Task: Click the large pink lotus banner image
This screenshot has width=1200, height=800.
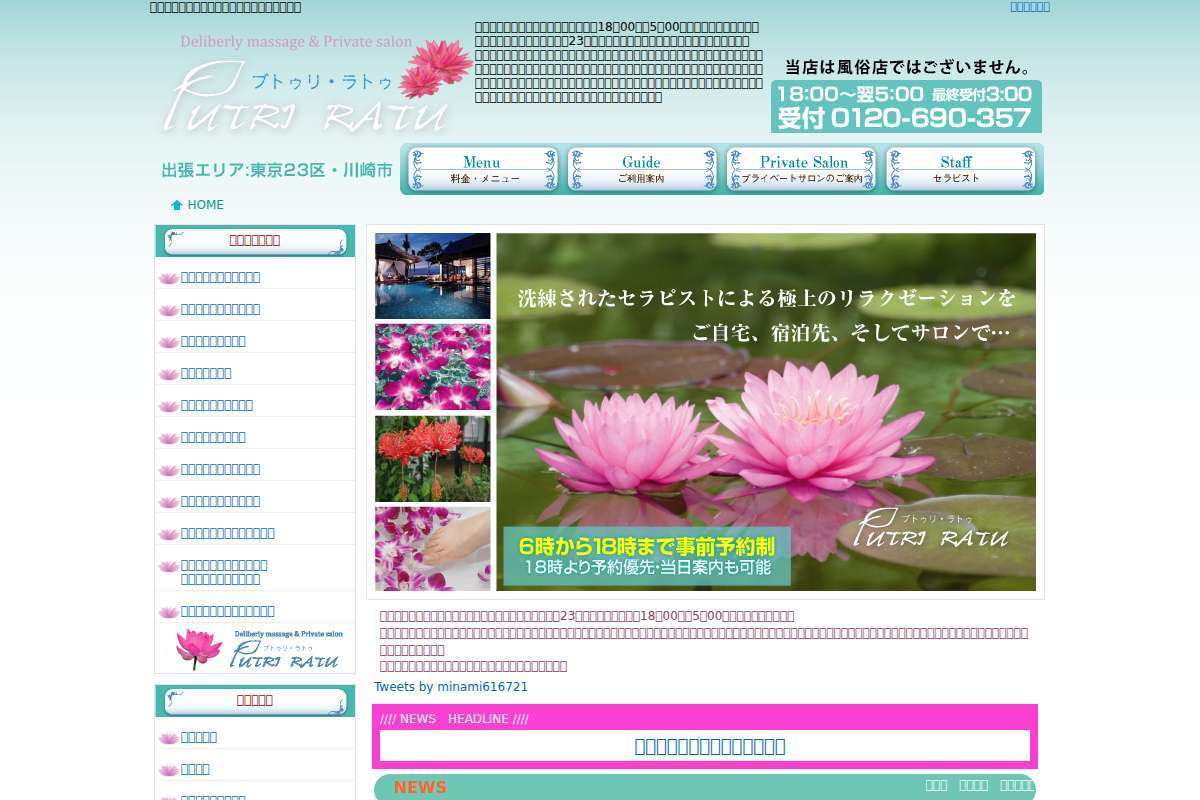Action: (x=766, y=412)
